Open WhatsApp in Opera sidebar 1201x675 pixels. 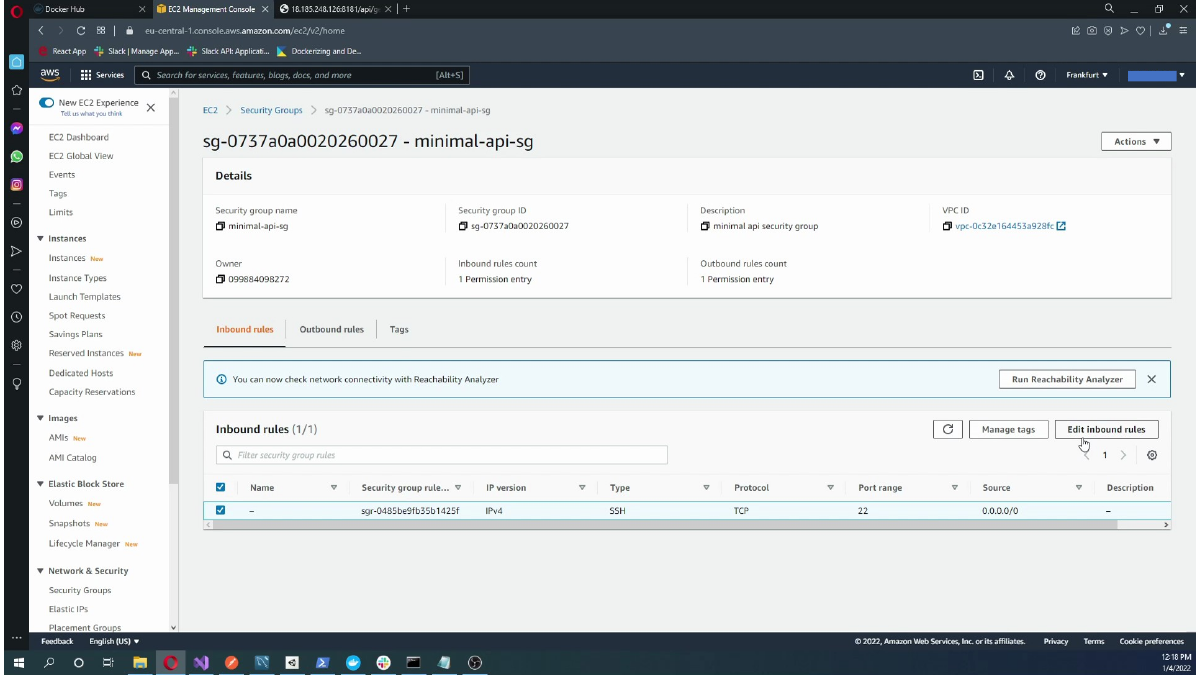16,157
